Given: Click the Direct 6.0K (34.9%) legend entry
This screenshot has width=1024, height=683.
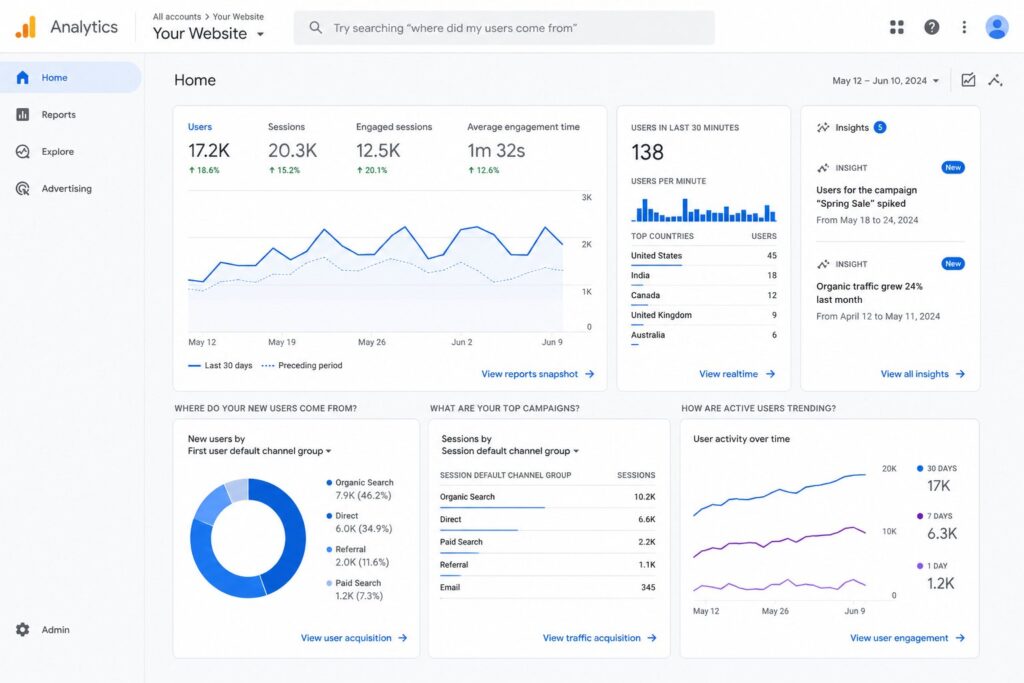Looking at the screenshot, I should 359,522.
